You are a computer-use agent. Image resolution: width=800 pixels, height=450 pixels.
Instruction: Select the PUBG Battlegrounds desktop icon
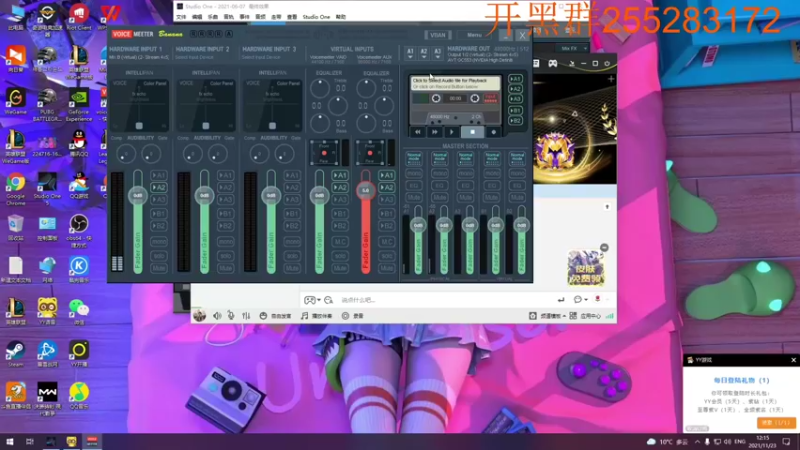click(x=47, y=105)
